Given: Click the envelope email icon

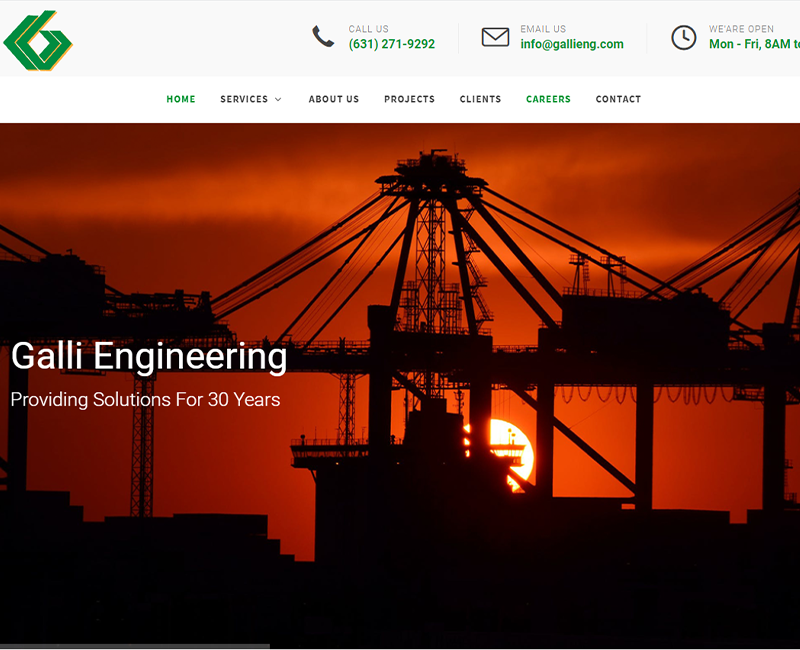Looking at the screenshot, I should coord(495,37).
